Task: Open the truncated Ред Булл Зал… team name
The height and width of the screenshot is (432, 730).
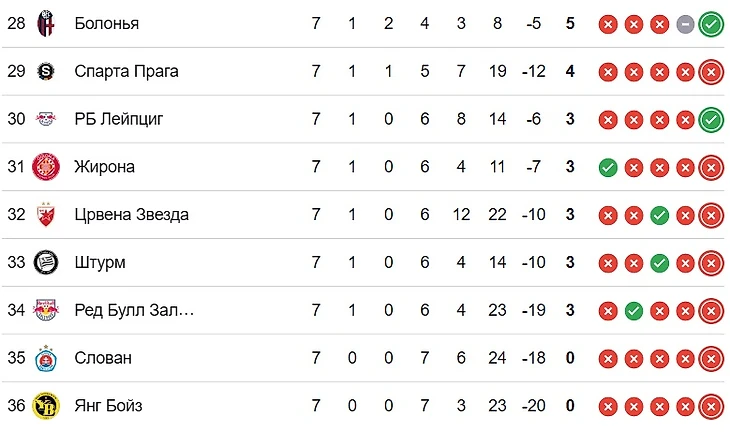Action: point(134,310)
